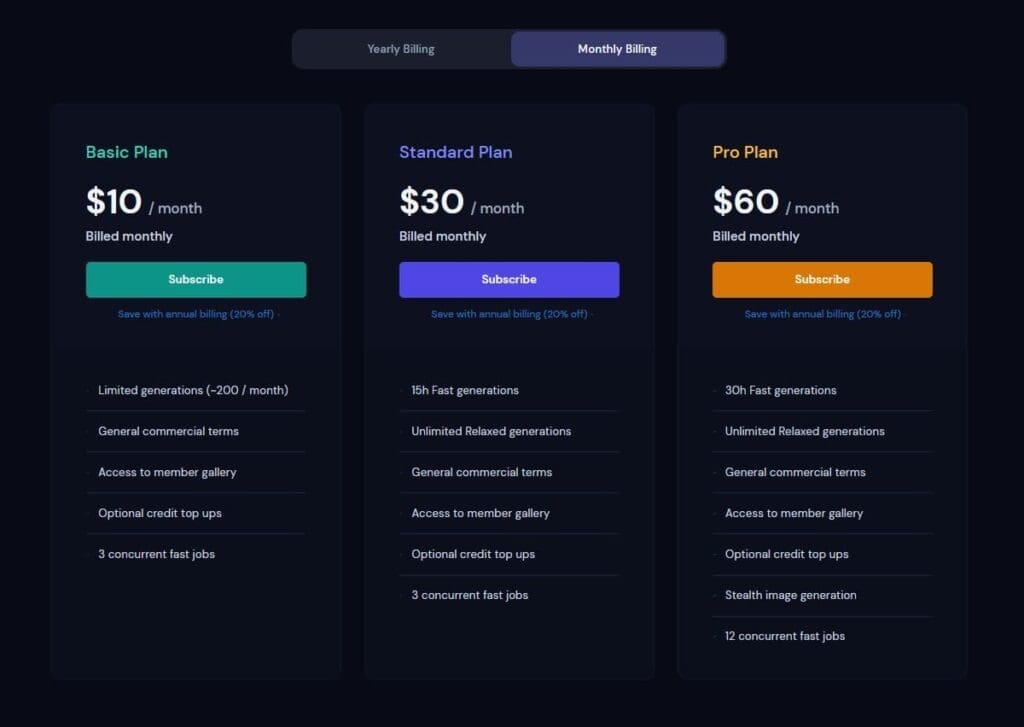Click Access to member gallery in Pro Plan

click(794, 513)
